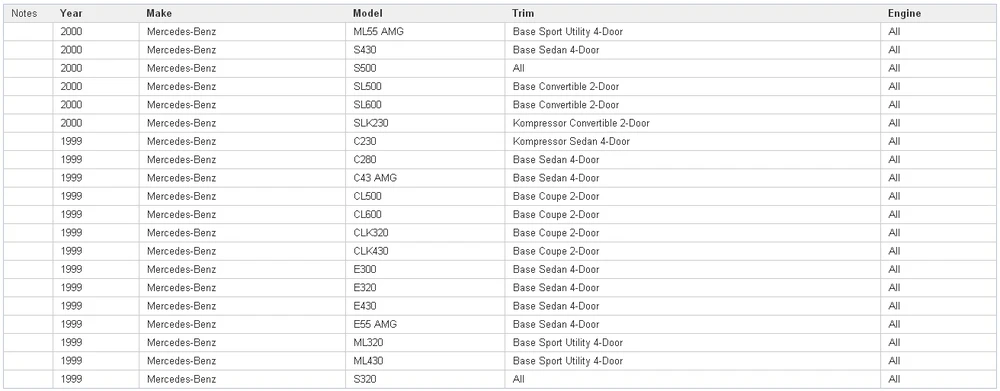Screen dimensions: 1000x391
Task: Click the Model column header
Action: pyautogui.click(x=425, y=13)
